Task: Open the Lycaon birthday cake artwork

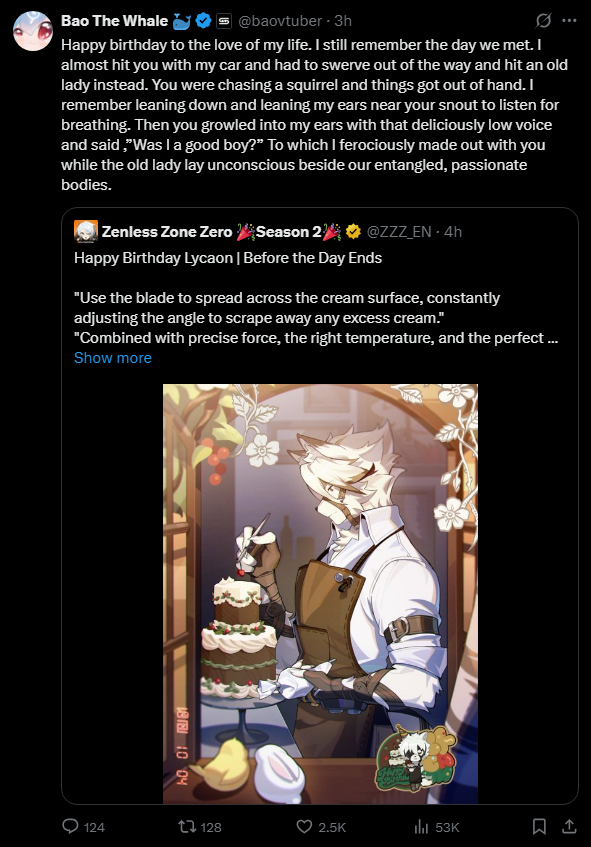Action: click(320, 594)
